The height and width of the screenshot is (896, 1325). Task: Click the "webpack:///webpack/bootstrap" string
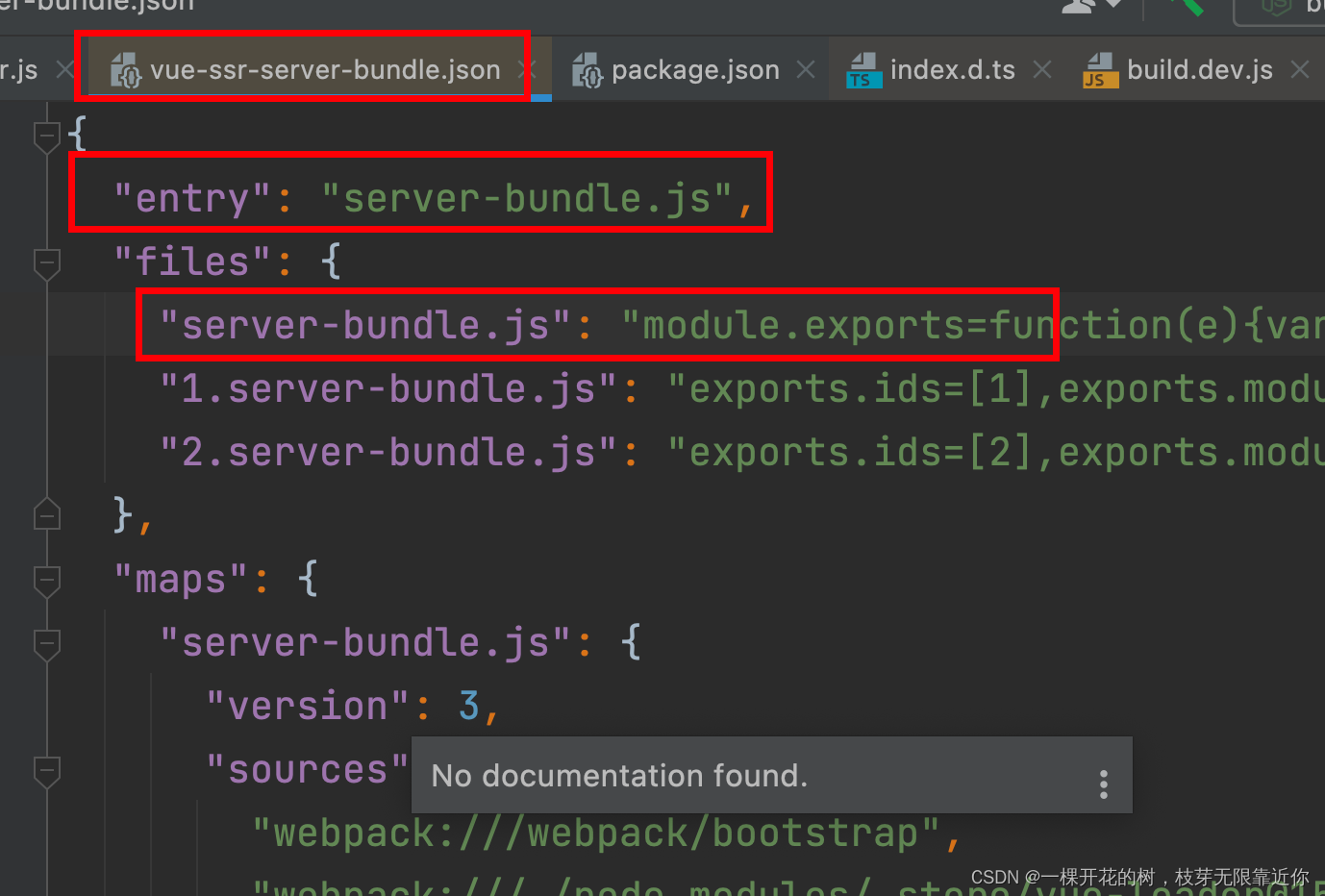tap(596, 833)
